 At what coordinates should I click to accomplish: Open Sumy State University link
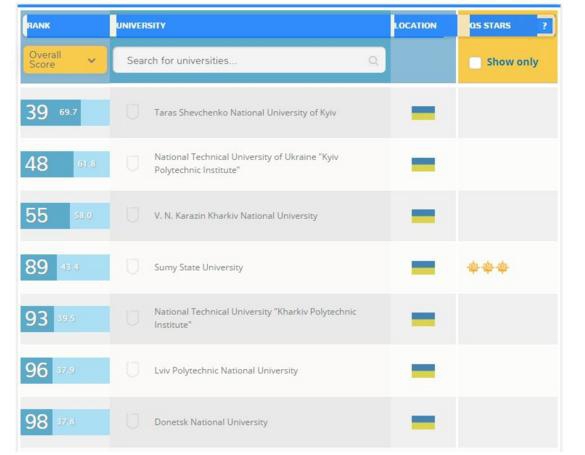click(198, 267)
